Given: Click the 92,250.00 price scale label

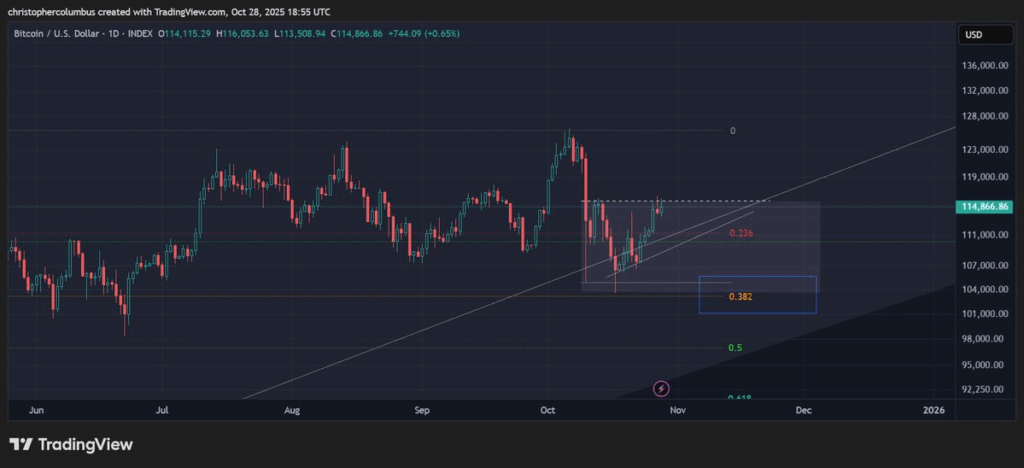Looking at the screenshot, I should click(984, 389).
